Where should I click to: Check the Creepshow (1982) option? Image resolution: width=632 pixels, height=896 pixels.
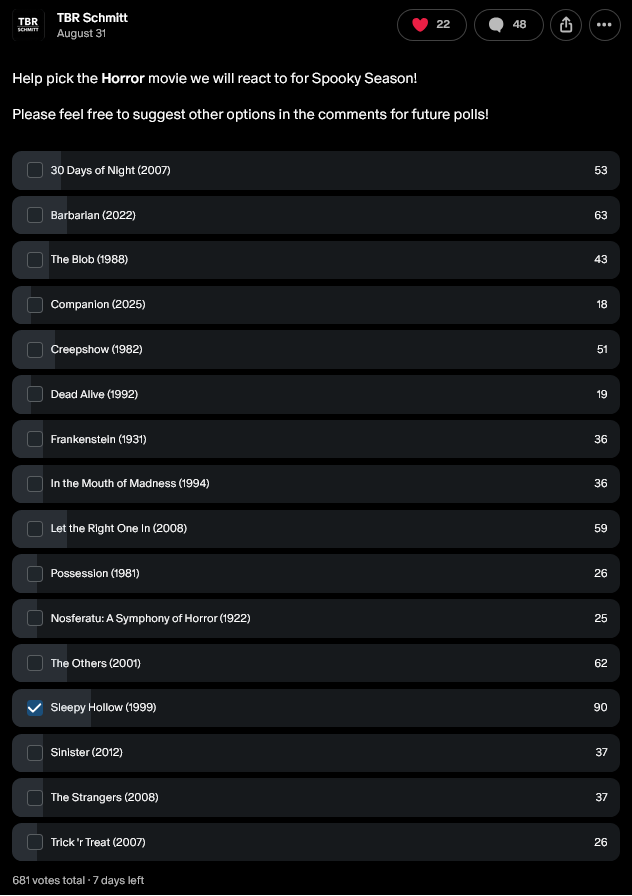[35, 350]
